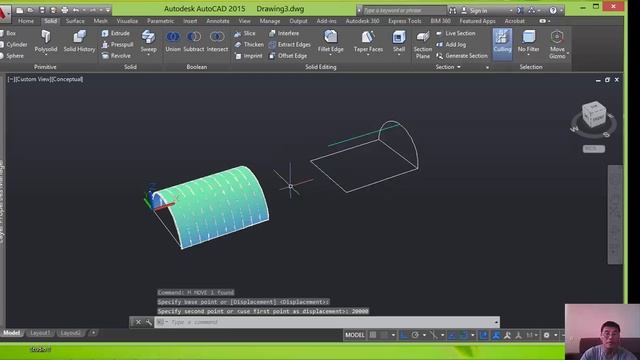The width and height of the screenshot is (640, 360).
Task: Click the Sign In button
Action: (474, 11)
